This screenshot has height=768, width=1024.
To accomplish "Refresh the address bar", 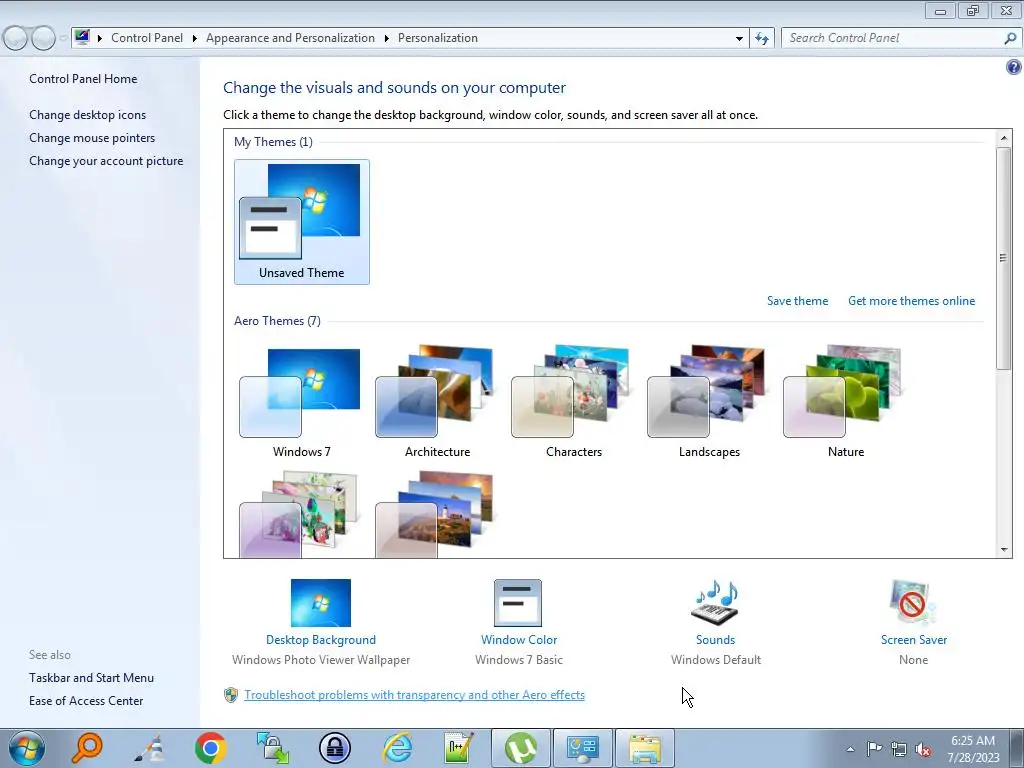I will tap(761, 39).
